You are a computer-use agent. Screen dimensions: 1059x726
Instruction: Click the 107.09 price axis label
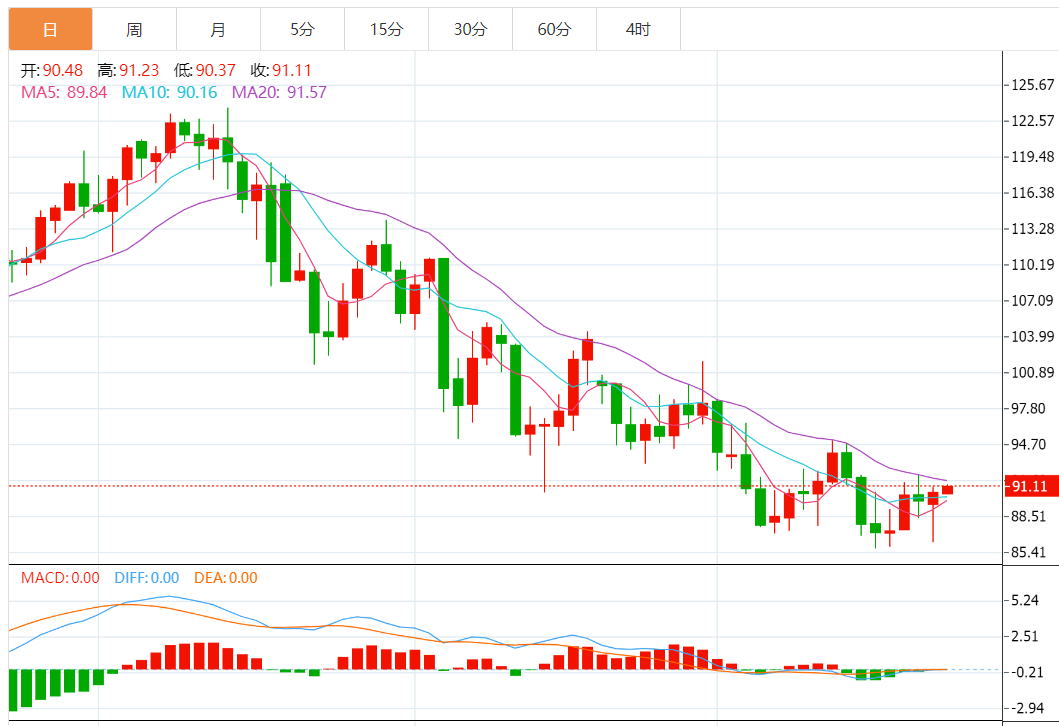[1033, 301]
